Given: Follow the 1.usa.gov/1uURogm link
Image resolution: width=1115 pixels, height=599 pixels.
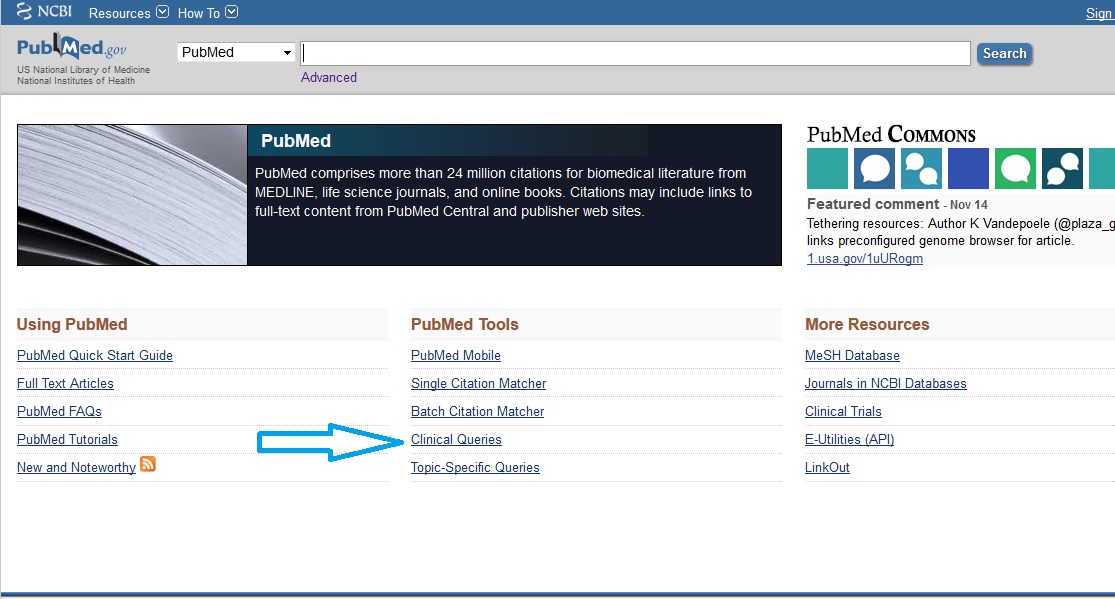Looking at the screenshot, I should (865, 258).
